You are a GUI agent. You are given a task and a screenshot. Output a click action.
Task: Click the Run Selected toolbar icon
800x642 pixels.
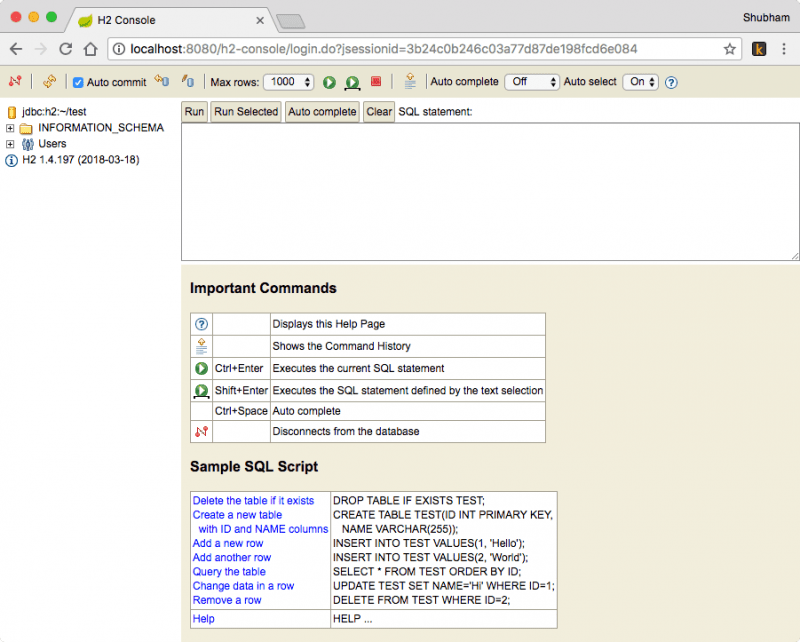click(x=353, y=82)
